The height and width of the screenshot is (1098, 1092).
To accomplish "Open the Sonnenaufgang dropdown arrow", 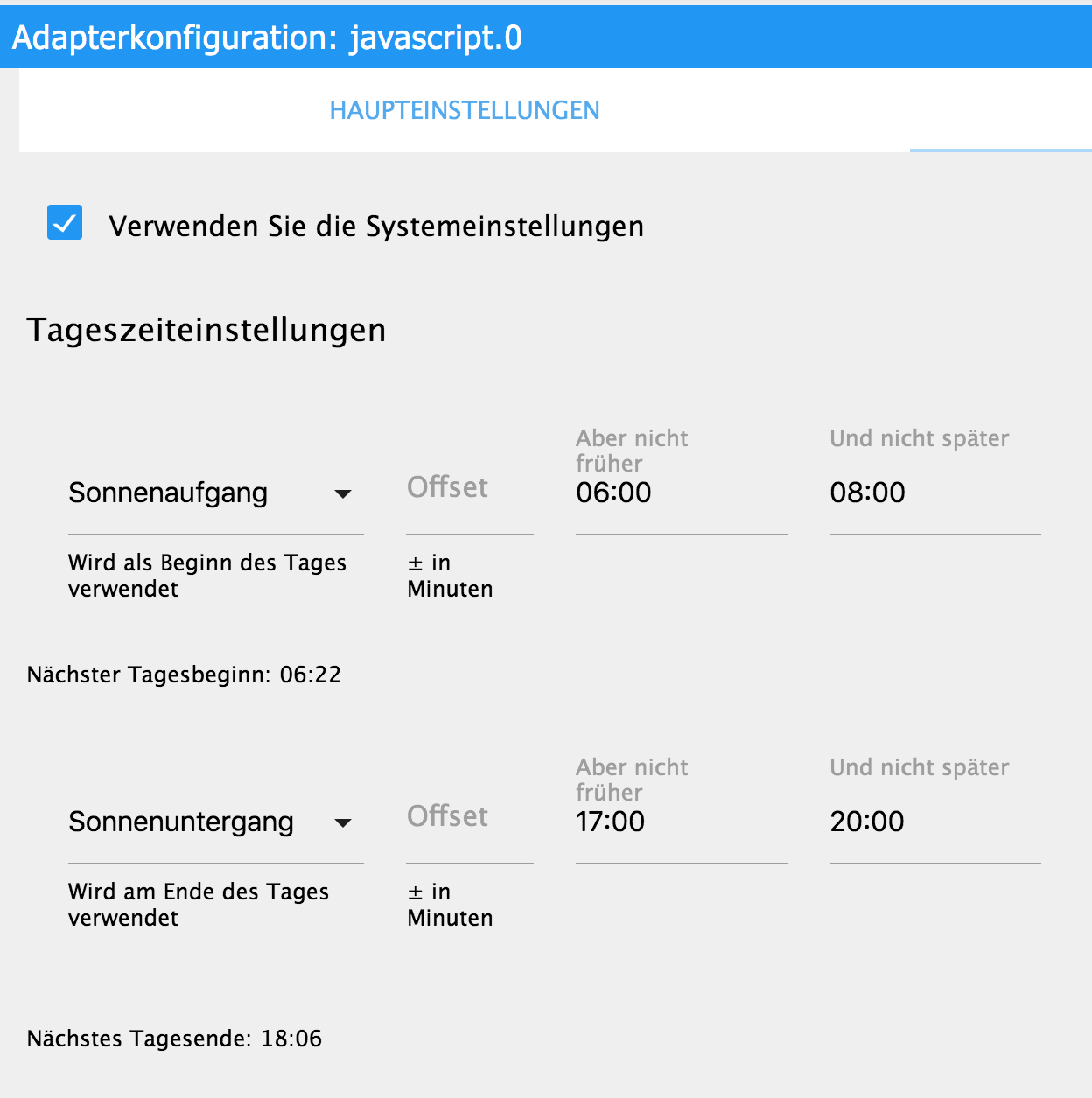I will tap(343, 494).
